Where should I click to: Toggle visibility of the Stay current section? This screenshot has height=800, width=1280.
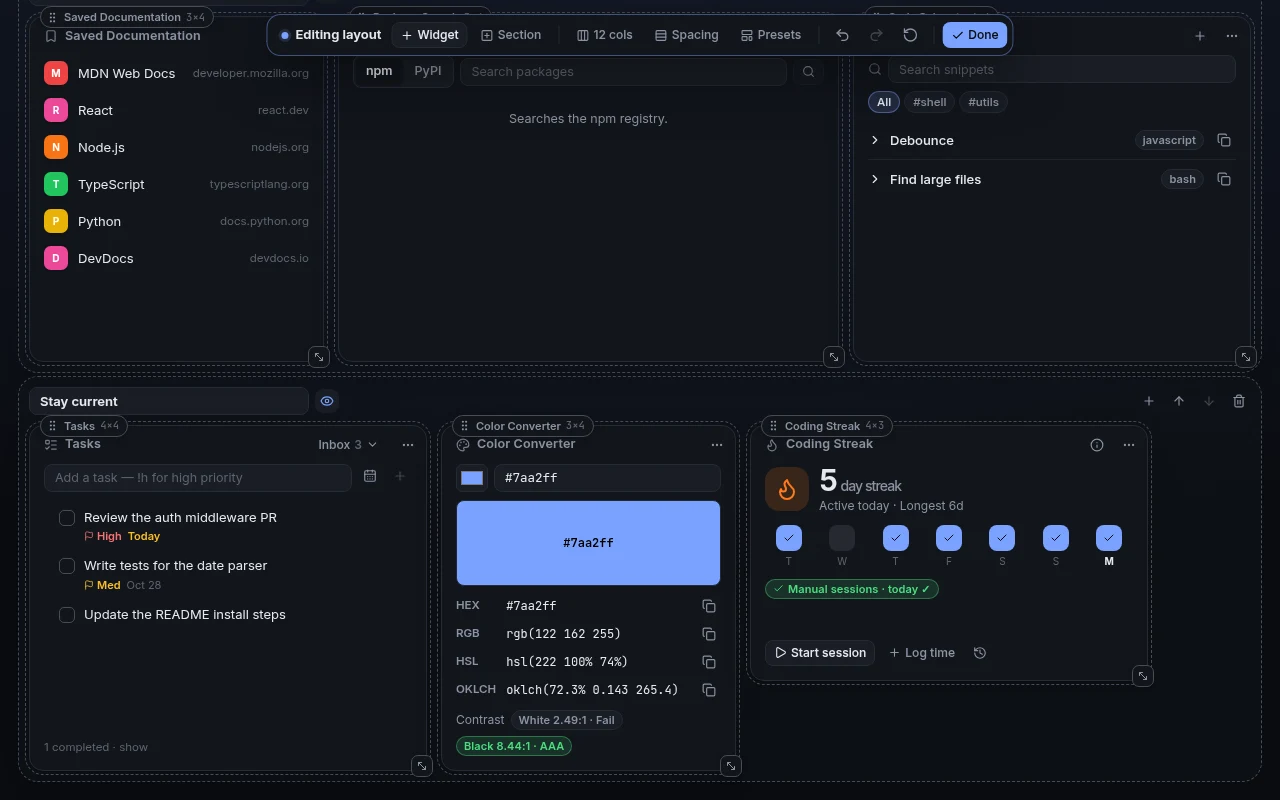click(327, 401)
